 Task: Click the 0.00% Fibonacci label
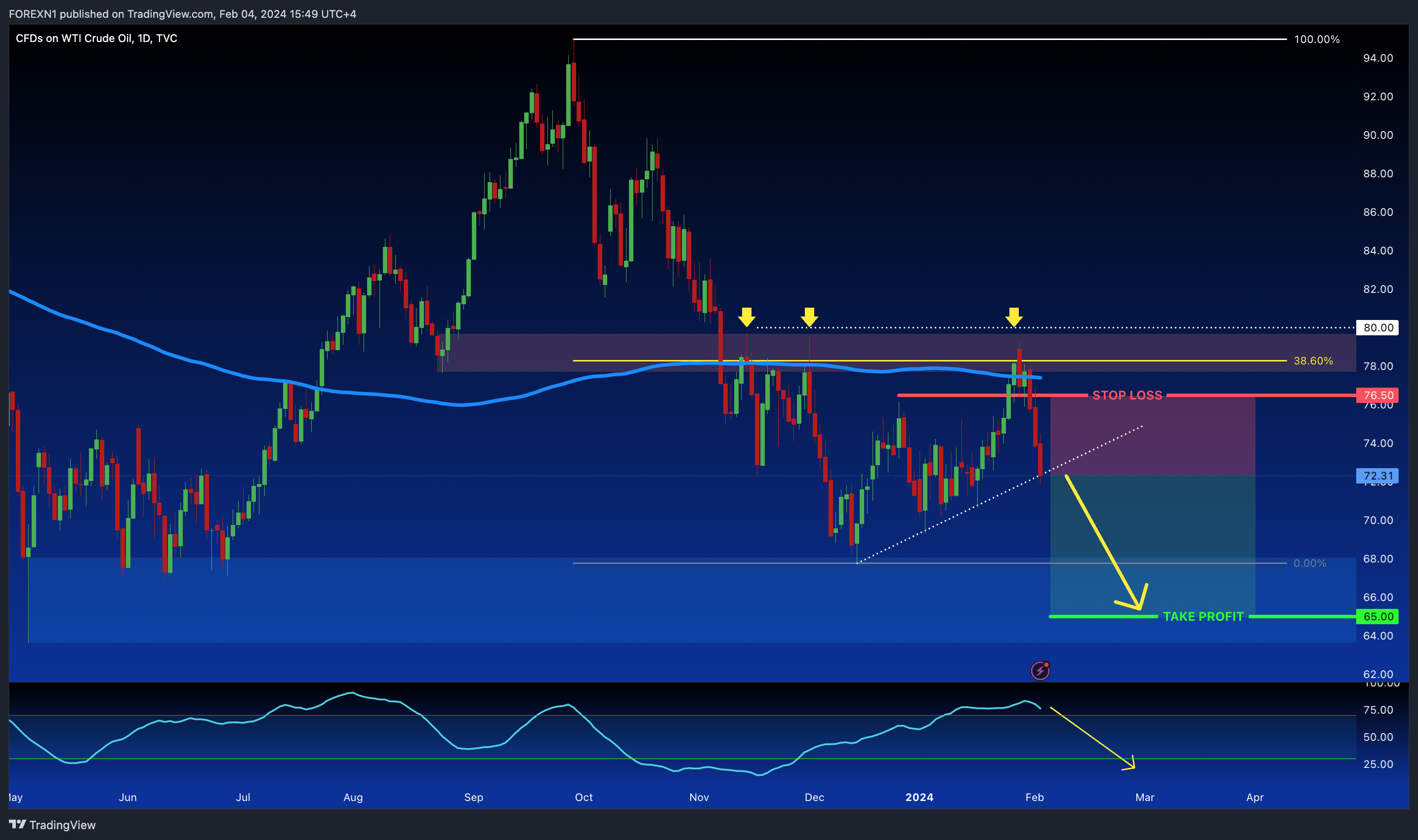[1309, 563]
